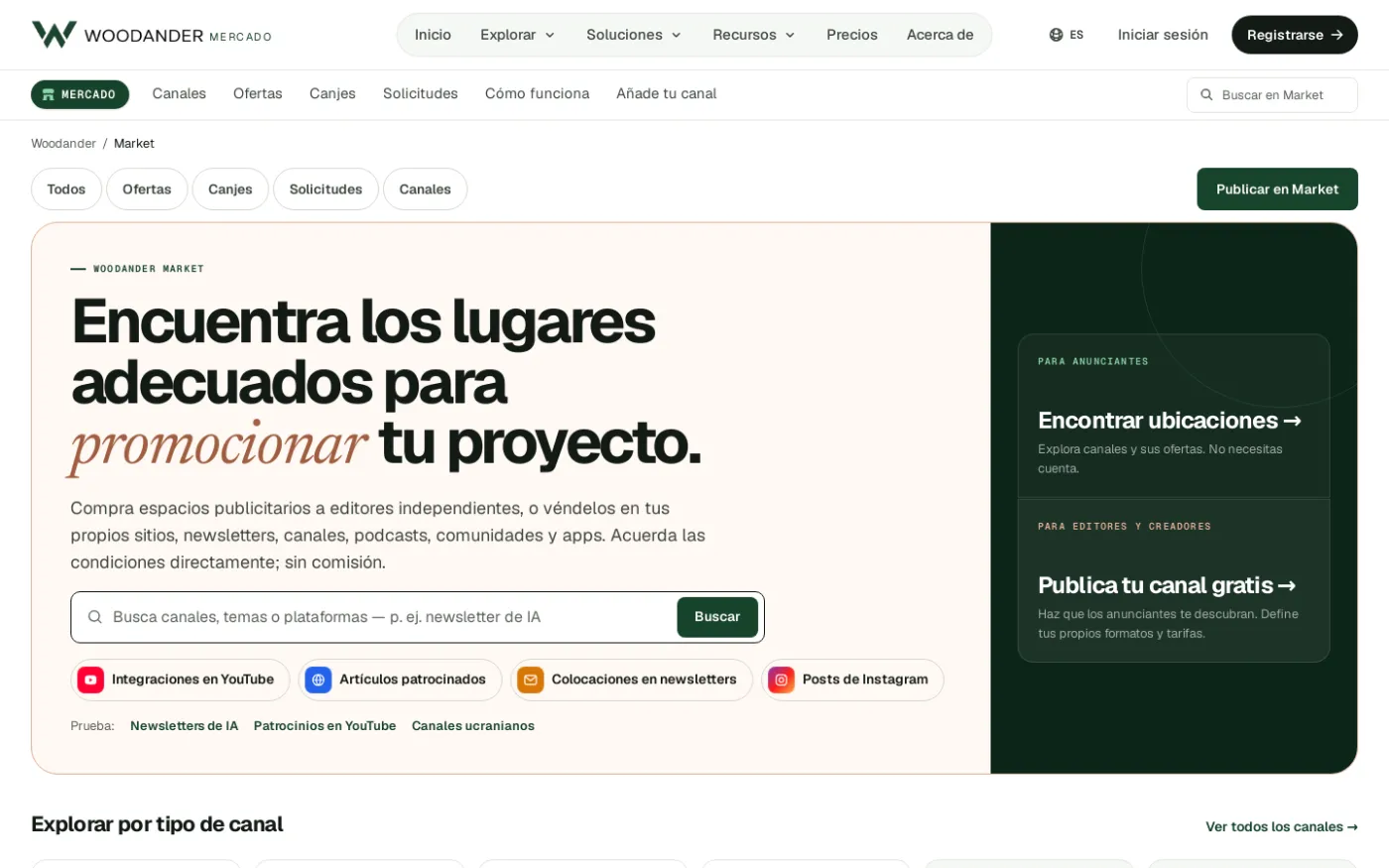
Task: Click the Woodander W logo icon
Action: (54, 35)
